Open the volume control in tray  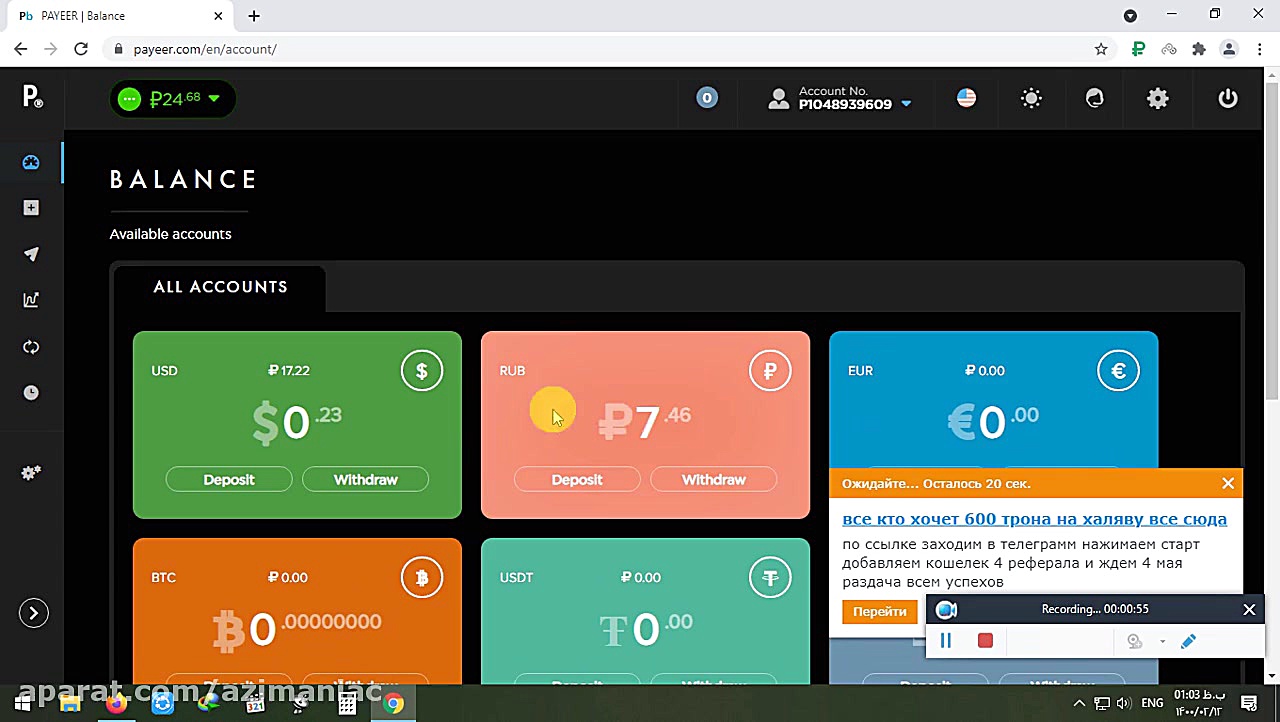1123,703
